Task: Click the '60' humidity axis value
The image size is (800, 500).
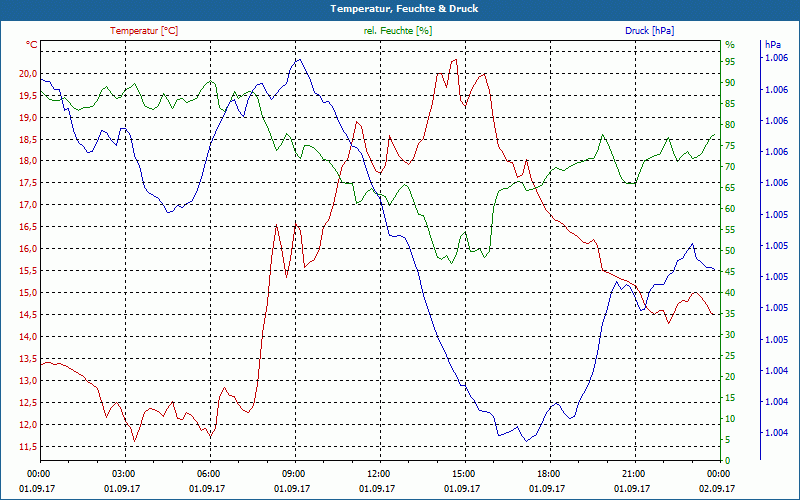Action: point(730,209)
